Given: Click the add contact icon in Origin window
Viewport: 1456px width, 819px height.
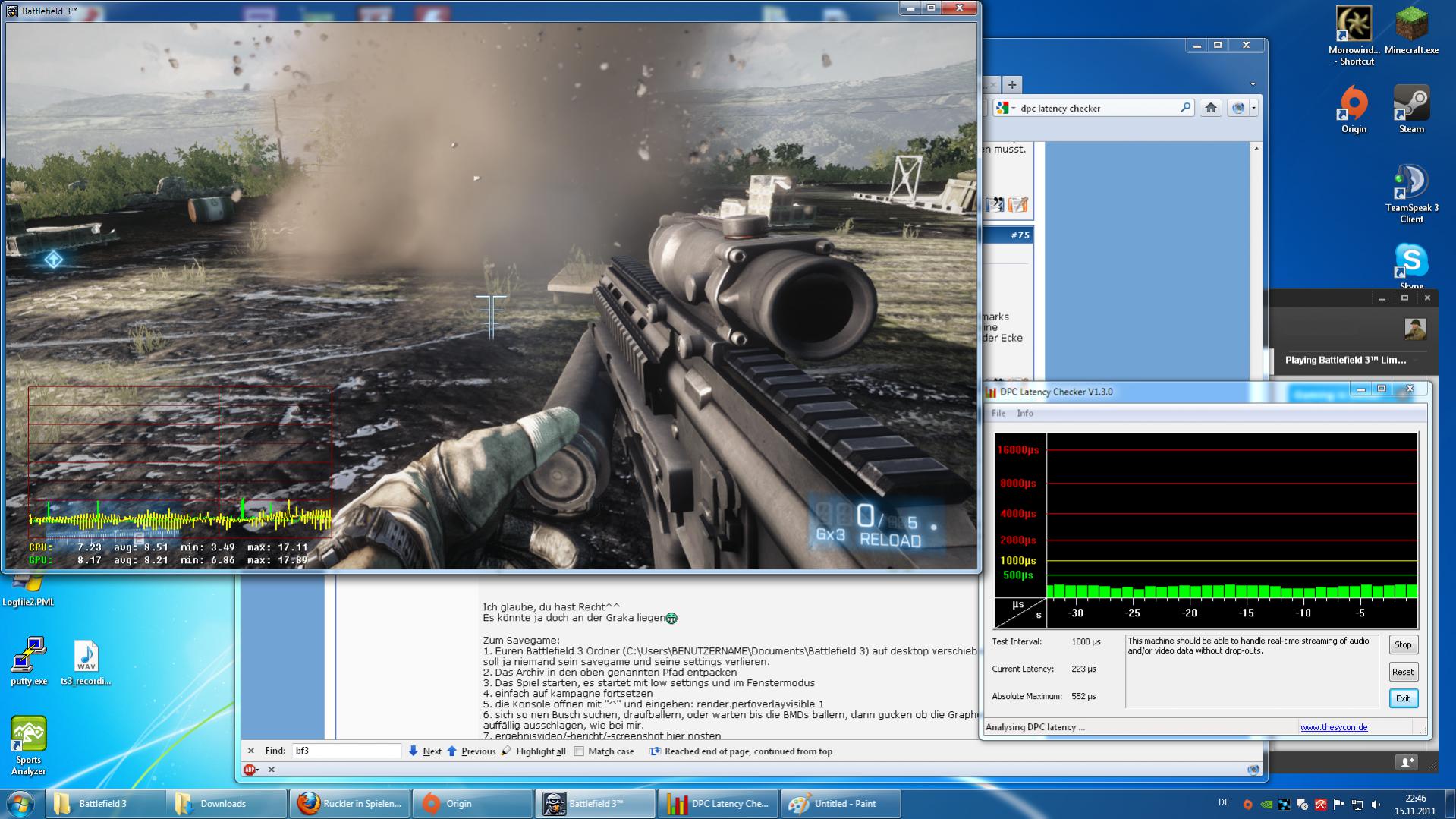Looking at the screenshot, I should 1407,762.
